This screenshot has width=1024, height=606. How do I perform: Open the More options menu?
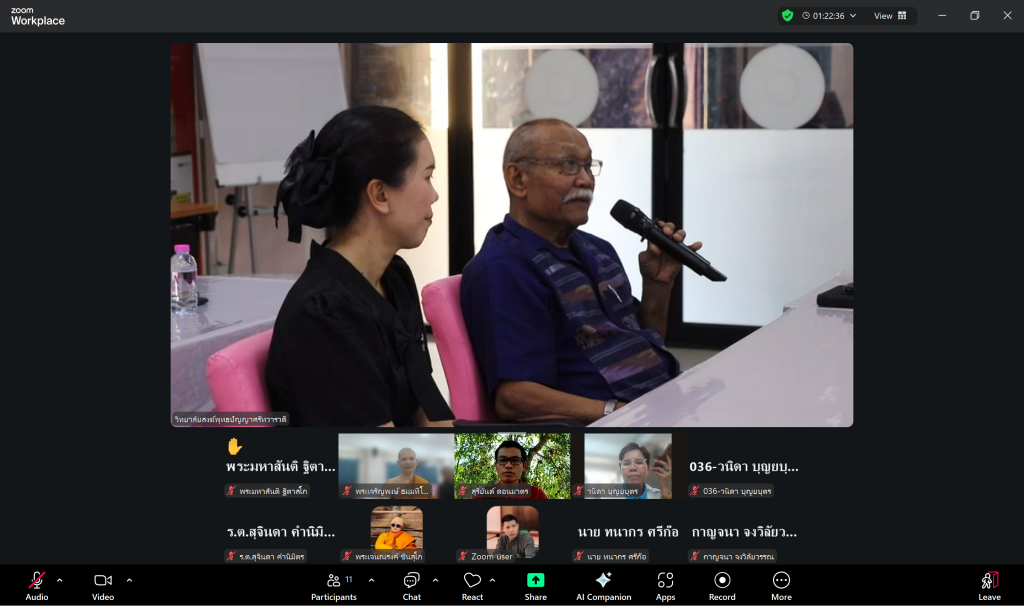pos(781,585)
